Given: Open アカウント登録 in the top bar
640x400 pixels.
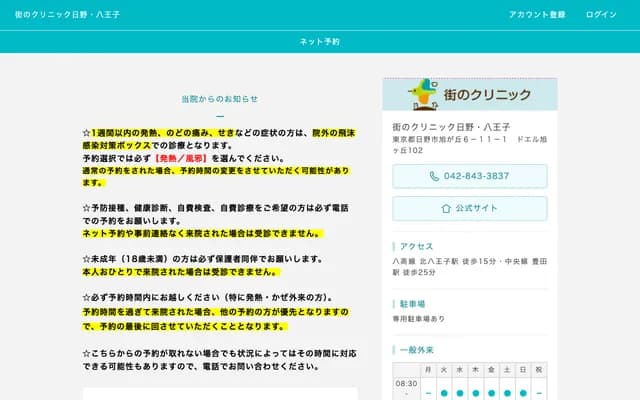Looking at the screenshot, I should [x=537, y=14].
